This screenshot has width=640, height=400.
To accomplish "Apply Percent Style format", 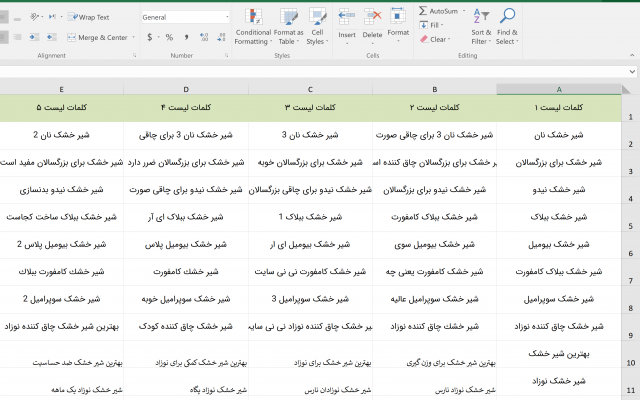I will point(169,38).
